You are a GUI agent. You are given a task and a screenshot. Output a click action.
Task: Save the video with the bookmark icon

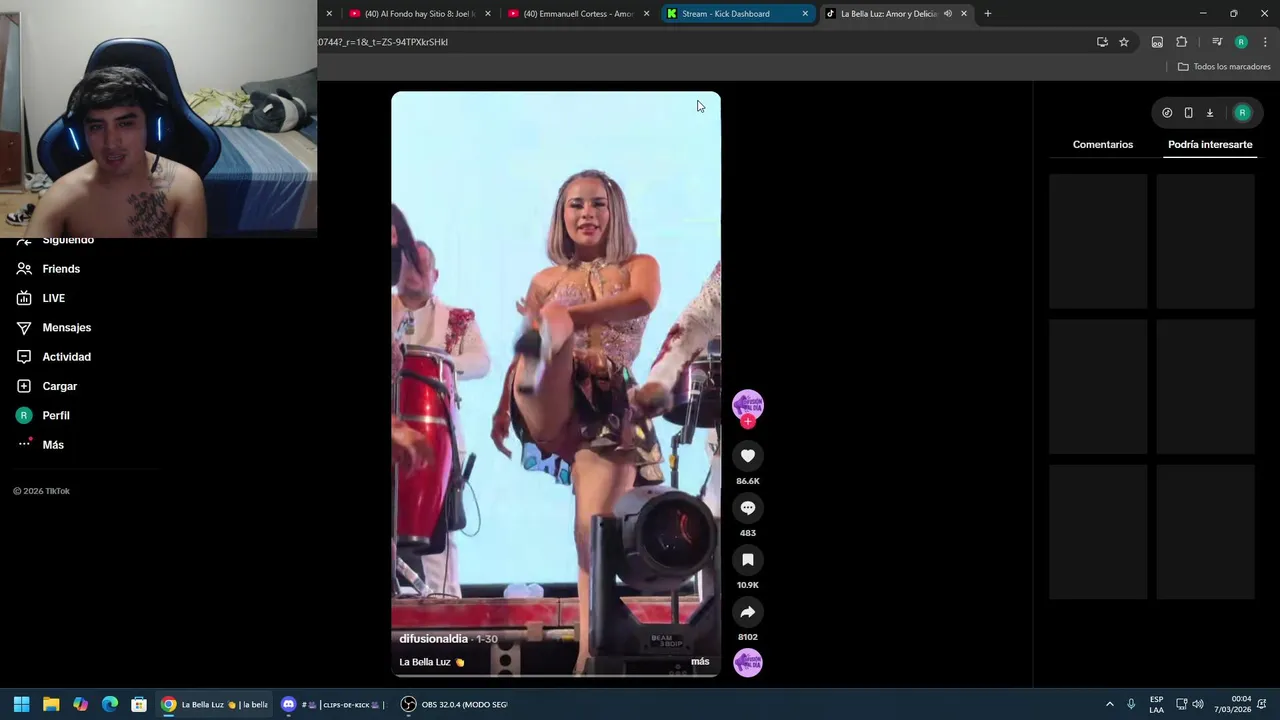click(747, 560)
